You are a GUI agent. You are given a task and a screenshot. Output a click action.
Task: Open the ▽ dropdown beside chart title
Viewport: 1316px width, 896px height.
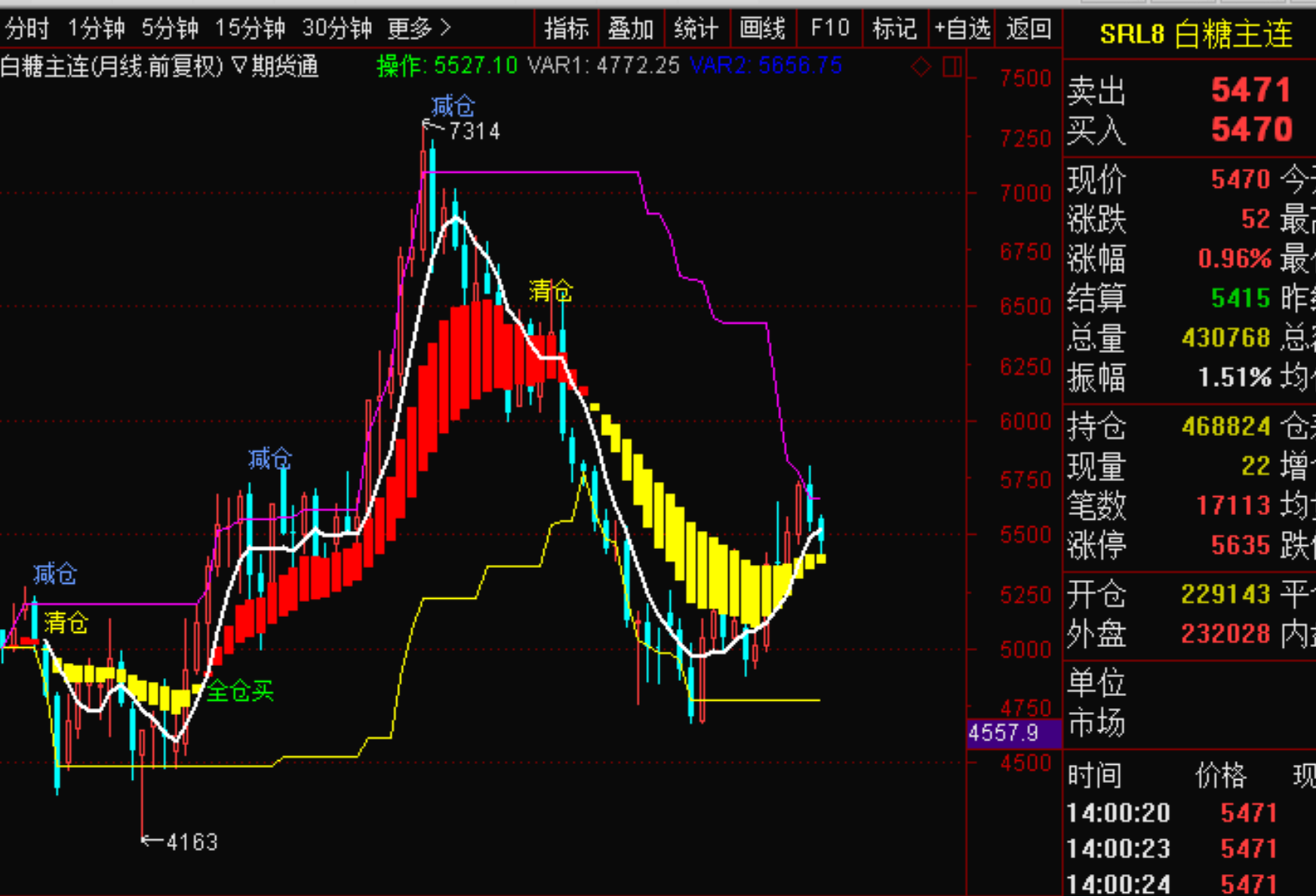[238, 66]
